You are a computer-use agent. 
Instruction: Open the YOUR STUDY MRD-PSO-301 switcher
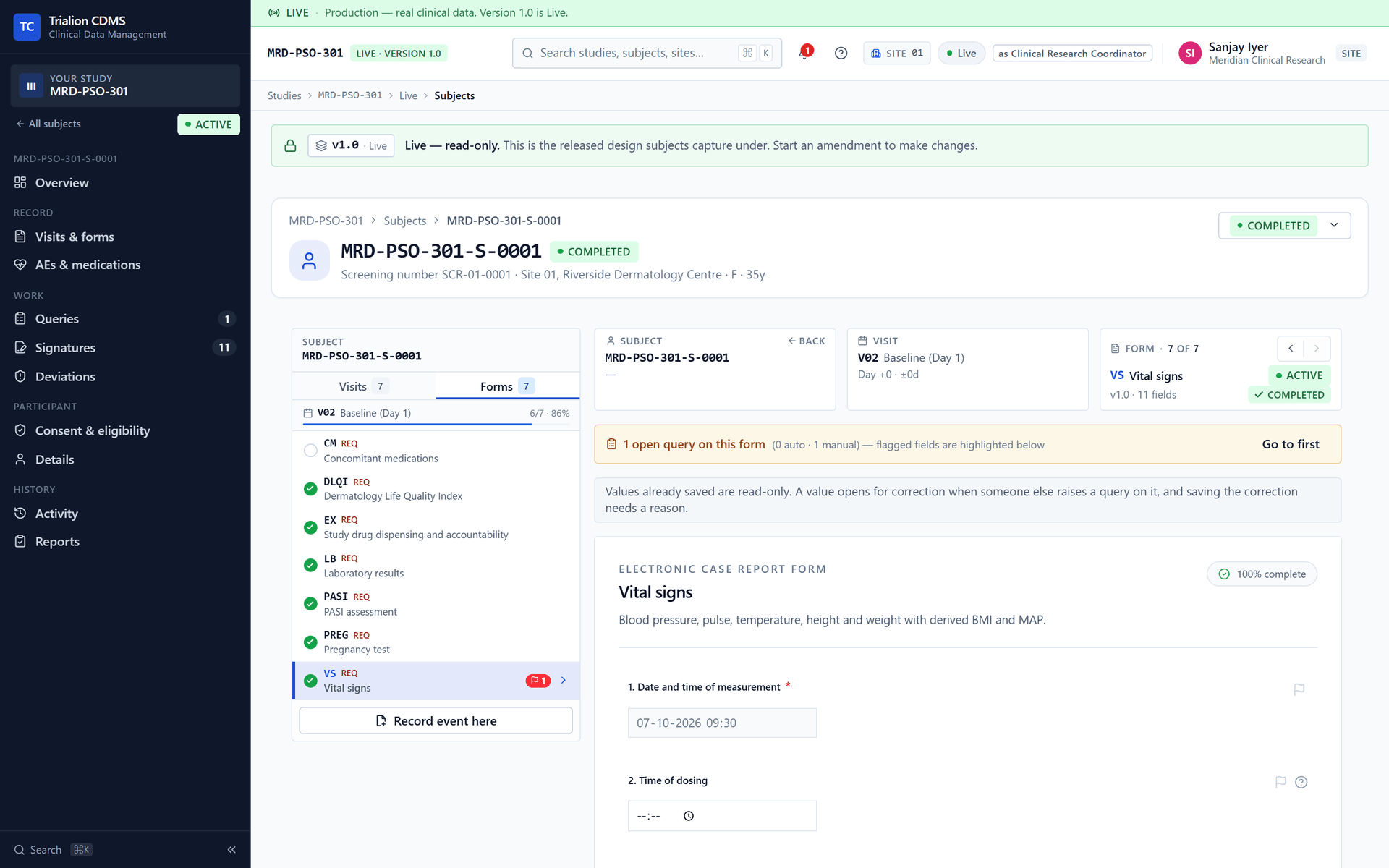click(x=125, y=85)
